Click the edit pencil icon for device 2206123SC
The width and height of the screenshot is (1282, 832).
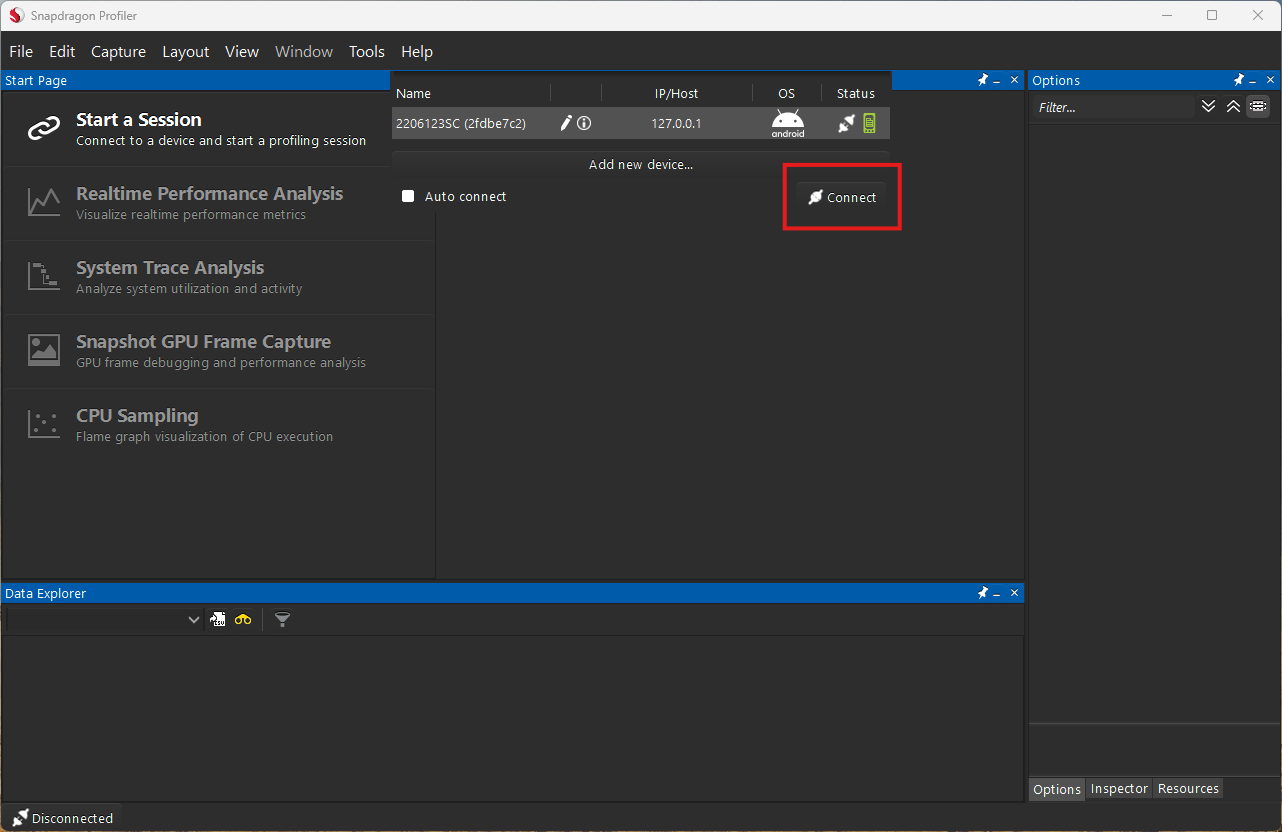click(x=566, y=123)
